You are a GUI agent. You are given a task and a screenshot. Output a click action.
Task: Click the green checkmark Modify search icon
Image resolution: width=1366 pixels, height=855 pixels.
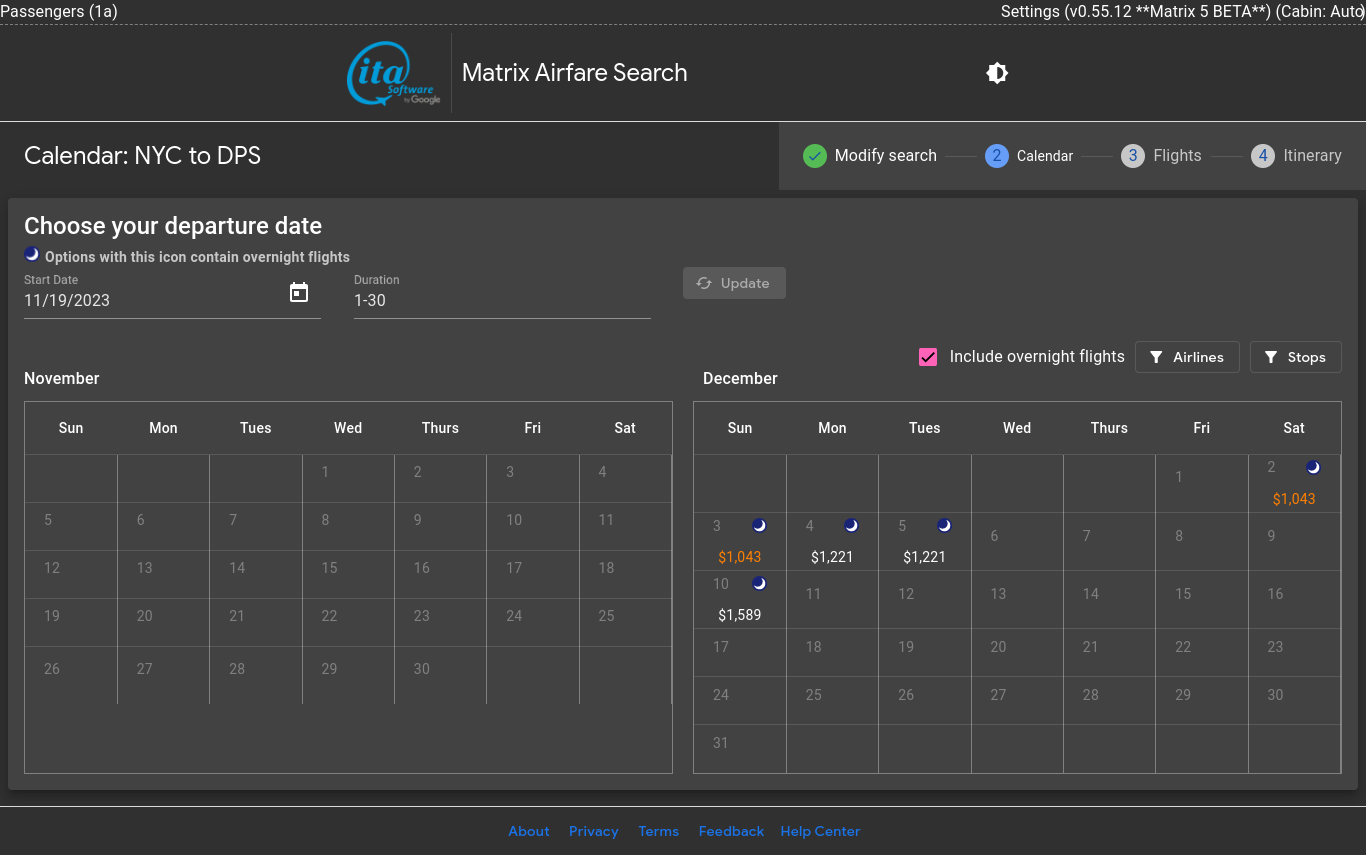[x=815, y=156]
